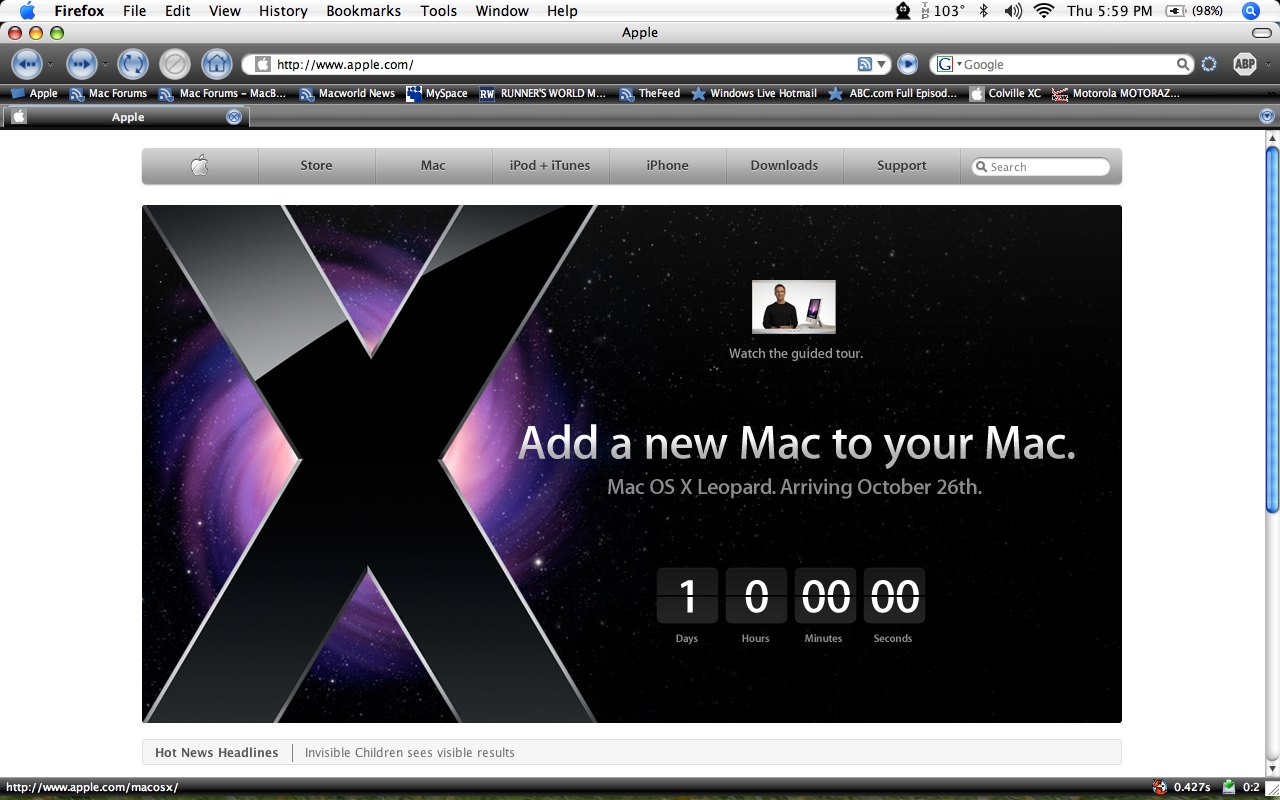The image size is (1280, 800).
Task: Open Spotlight search in the menu bar
Action: pyautogui.click(x=1250, y=11)
